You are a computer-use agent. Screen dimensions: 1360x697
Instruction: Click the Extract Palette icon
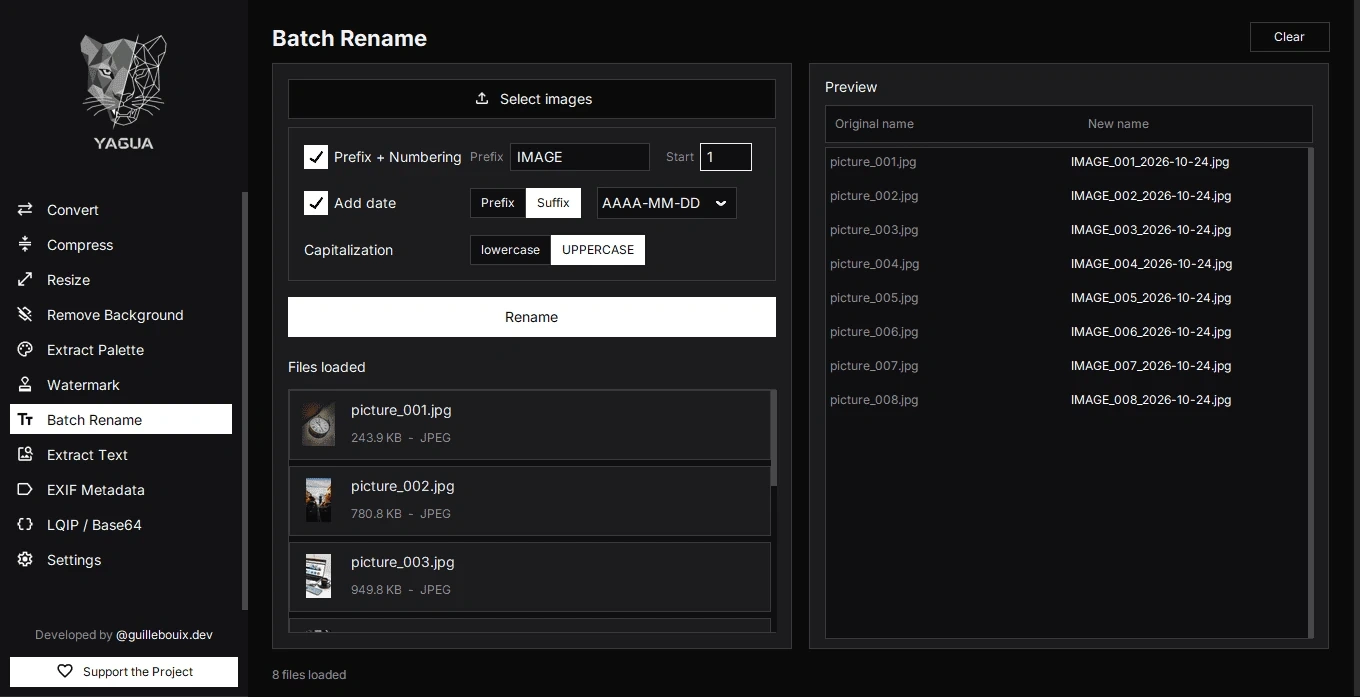pyautogui.click(x=25, y=350)
